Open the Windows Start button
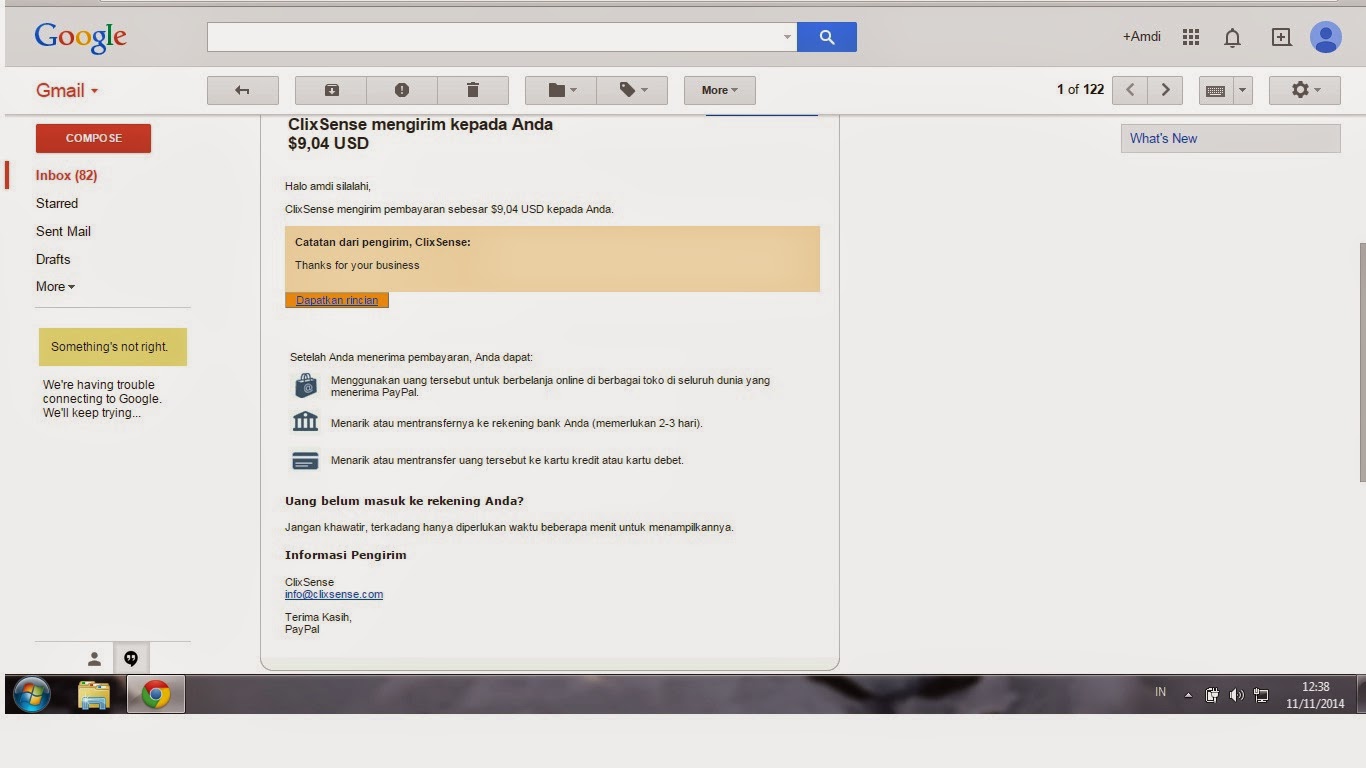 tap(32, 694)
